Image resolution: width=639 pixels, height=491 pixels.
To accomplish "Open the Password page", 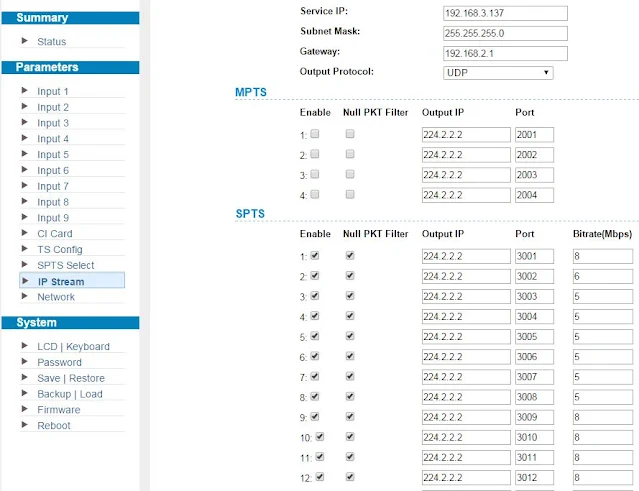I will [x=59, y=362].
